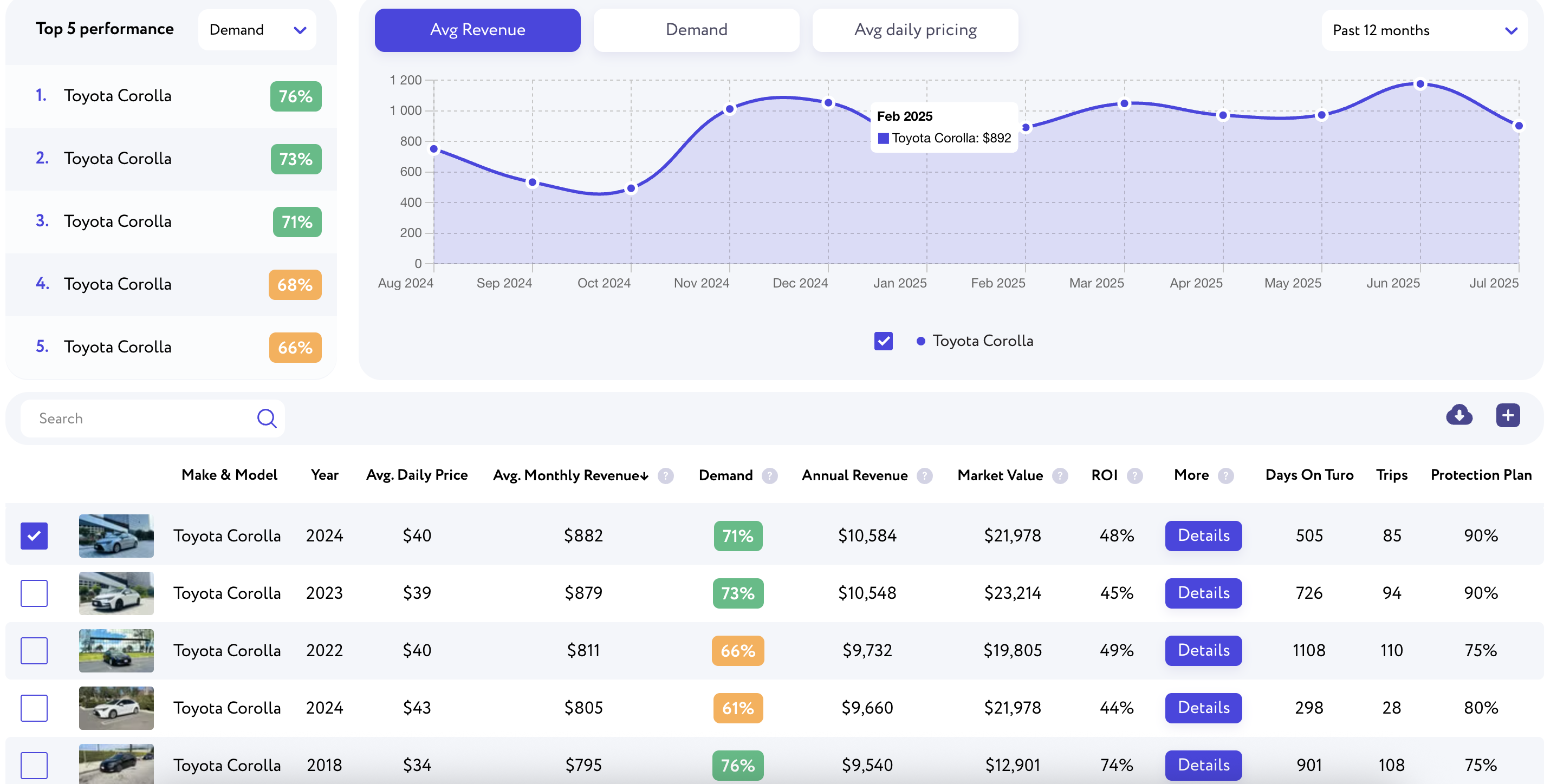Select top performer number 5 with 66%

pos(171,348)
